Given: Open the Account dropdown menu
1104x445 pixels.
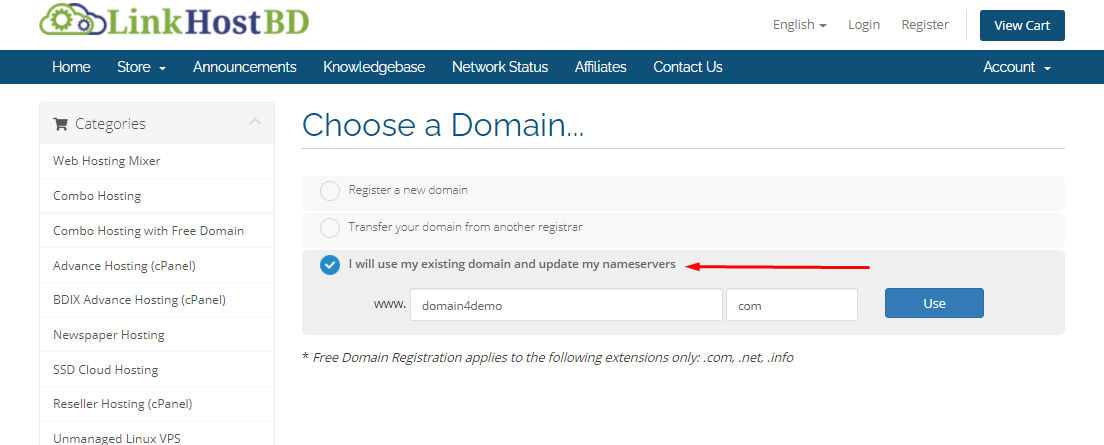Looking at the screenshot, I should [1017, 67].
